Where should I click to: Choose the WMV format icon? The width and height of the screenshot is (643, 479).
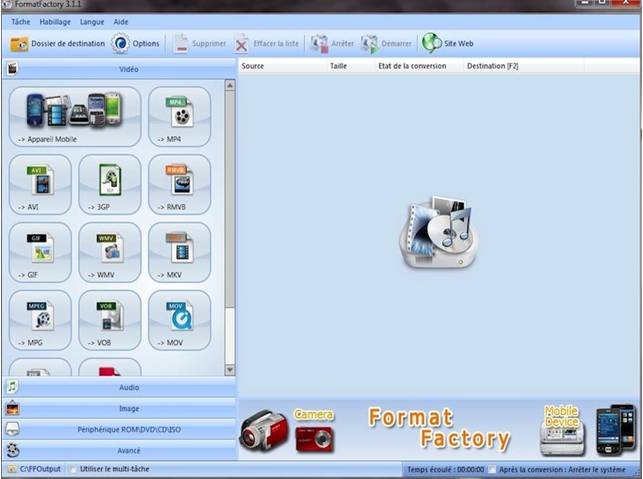[x=110, y=251]
